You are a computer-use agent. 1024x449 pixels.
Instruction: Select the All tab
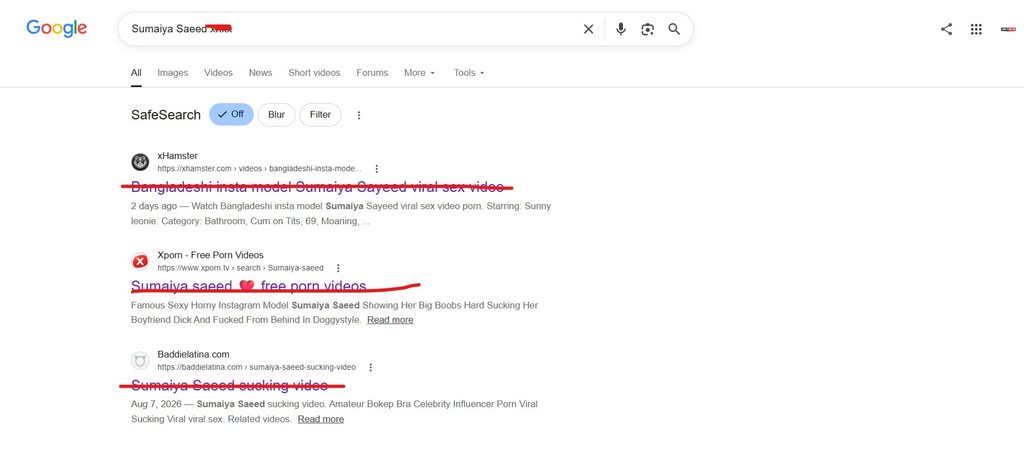pos(136,72)
